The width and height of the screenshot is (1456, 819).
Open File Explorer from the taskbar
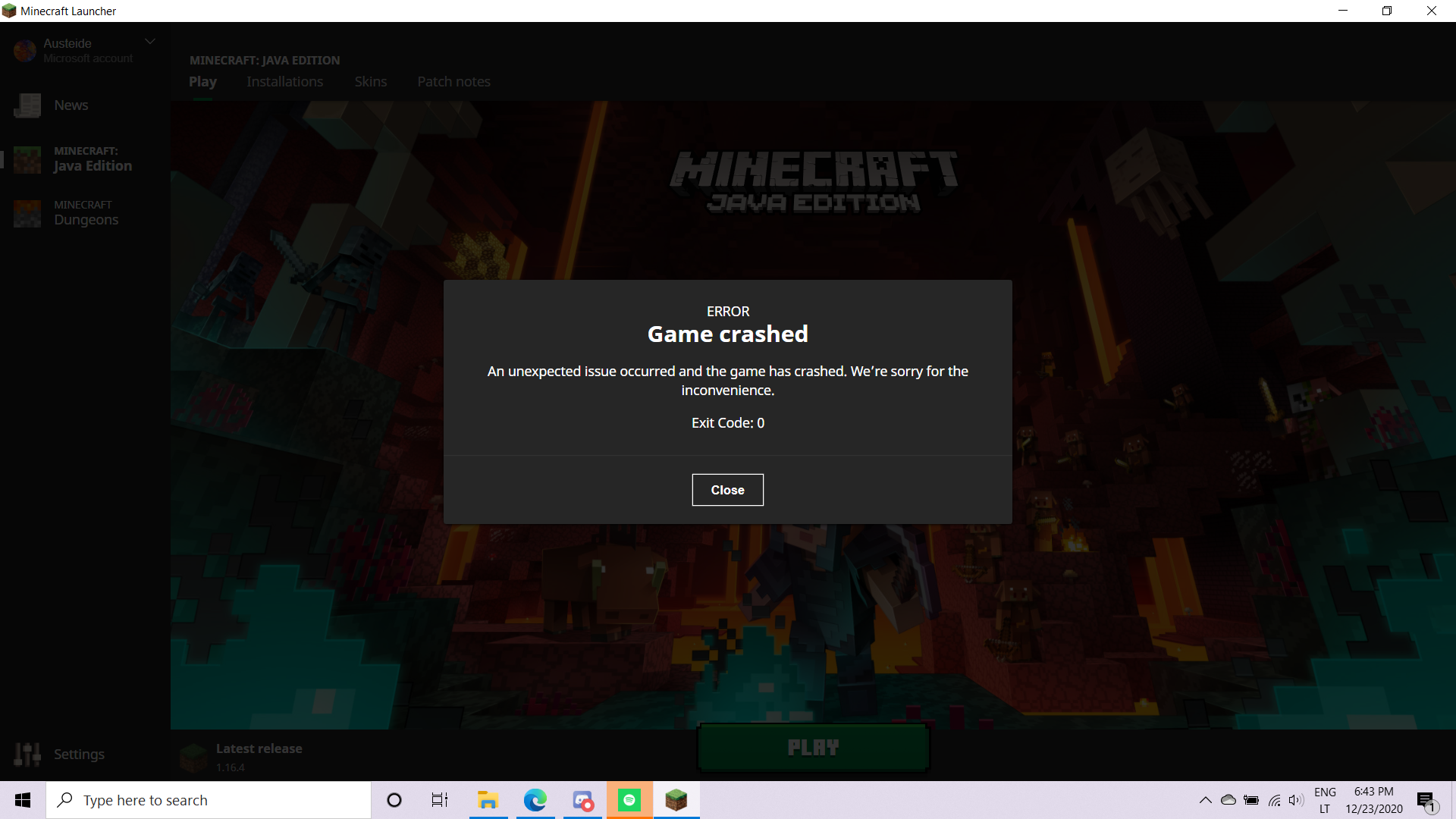click(488, 800)
